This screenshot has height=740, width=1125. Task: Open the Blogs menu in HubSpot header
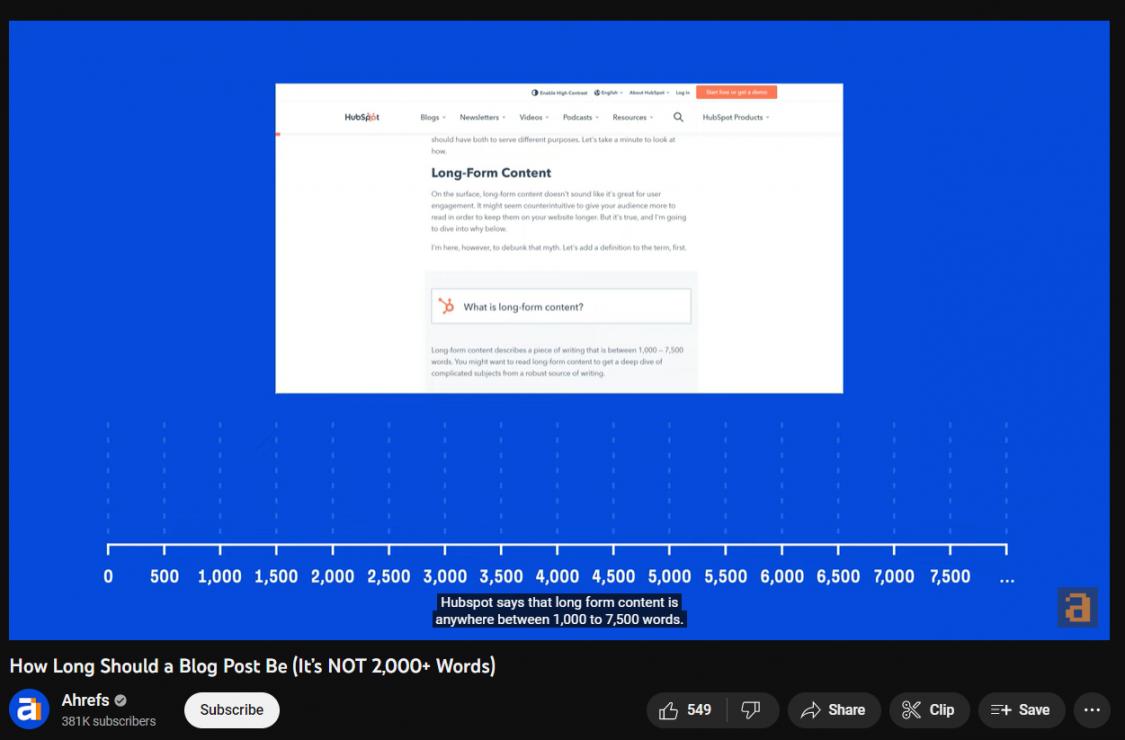click(x=433, y=117)
